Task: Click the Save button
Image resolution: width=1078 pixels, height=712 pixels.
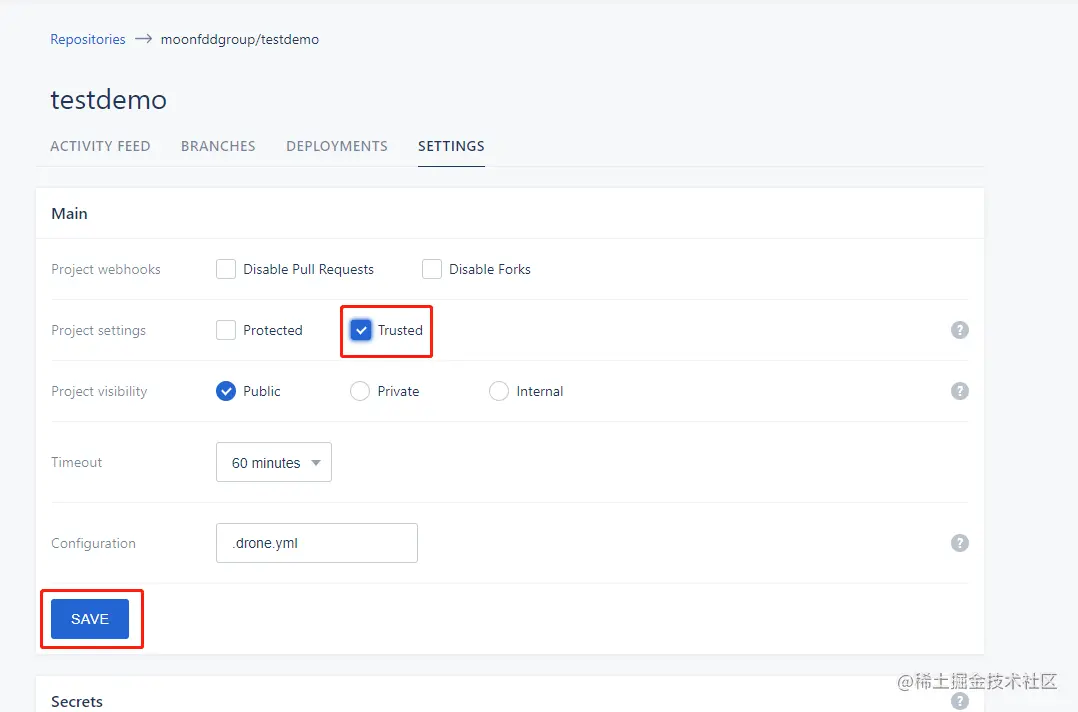Action: point(90,619)
